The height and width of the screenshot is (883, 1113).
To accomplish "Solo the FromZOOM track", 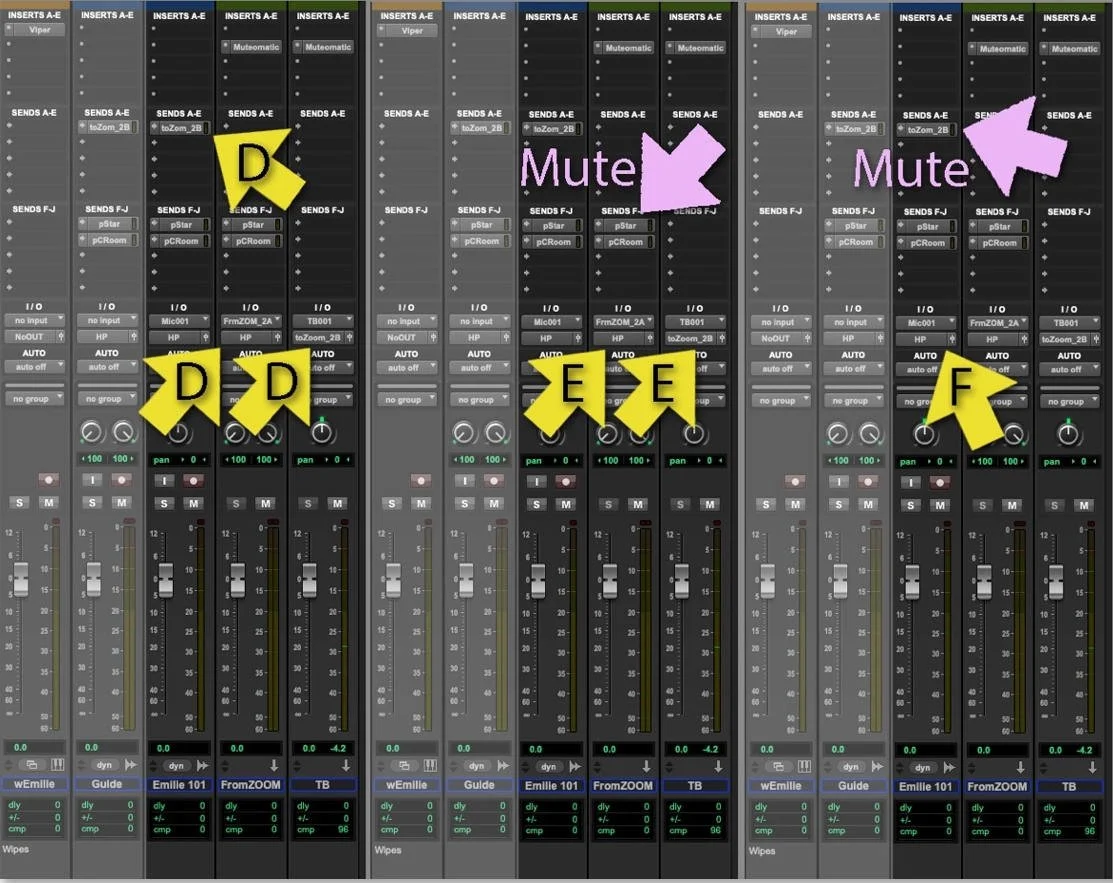I will 235,503.
